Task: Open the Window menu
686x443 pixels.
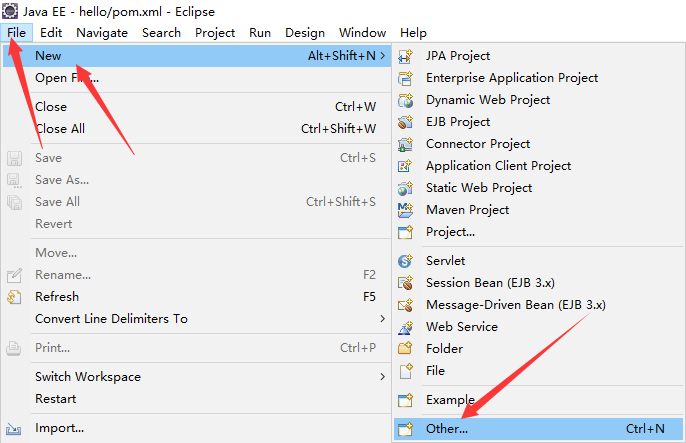Action: (x=362, y=33)
